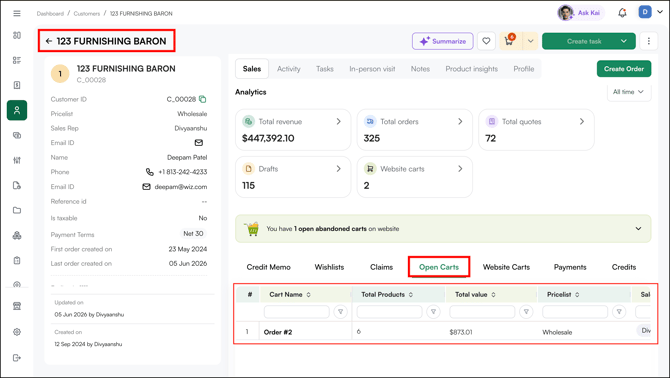Open the All time period dropdown
The height and width of the screenshot is (378, 670).
tap(629, 92)
